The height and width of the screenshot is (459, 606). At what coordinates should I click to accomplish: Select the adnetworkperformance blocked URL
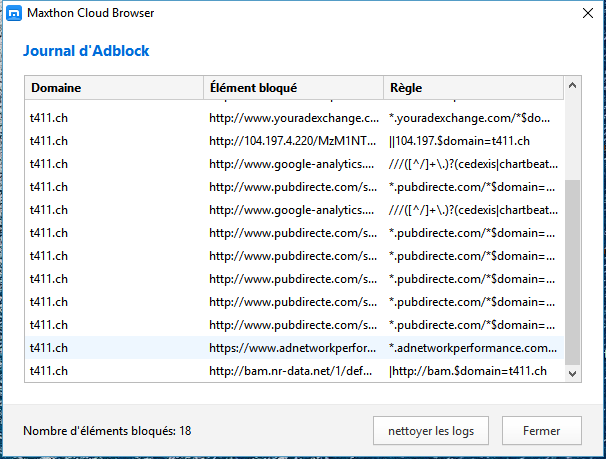click(292, 348)
